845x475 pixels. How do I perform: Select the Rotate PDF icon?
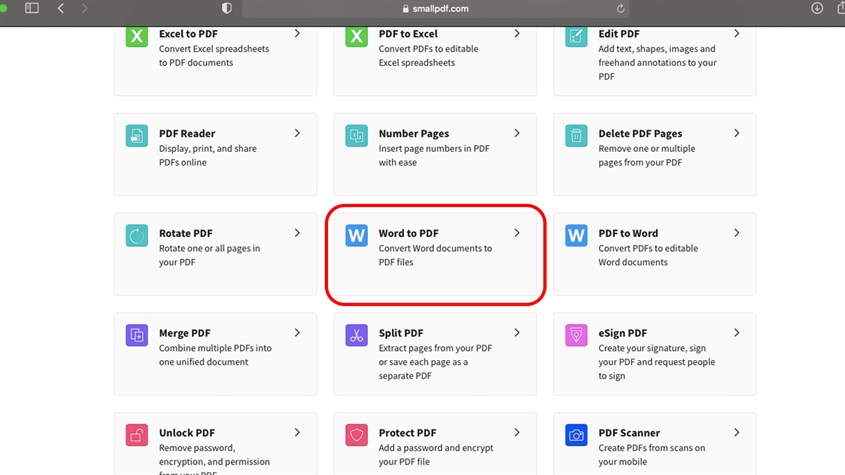(x=137, y=236)
